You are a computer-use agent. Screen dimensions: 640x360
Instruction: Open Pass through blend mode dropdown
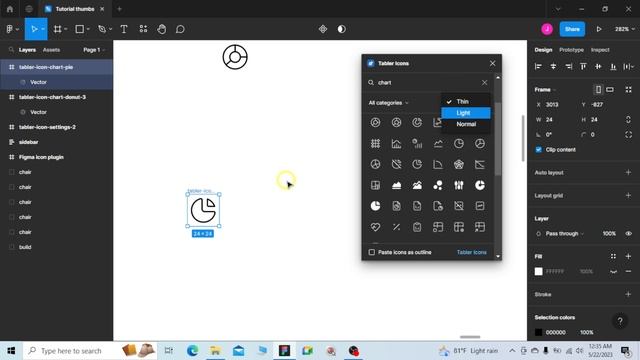[x=564, y=233]
